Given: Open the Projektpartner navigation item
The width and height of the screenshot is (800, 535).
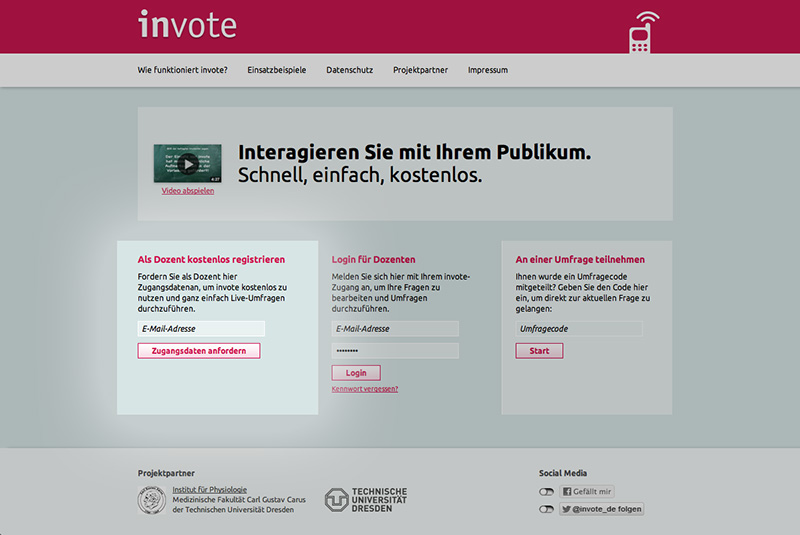Looking at the screenshot, I should (420, 70).
